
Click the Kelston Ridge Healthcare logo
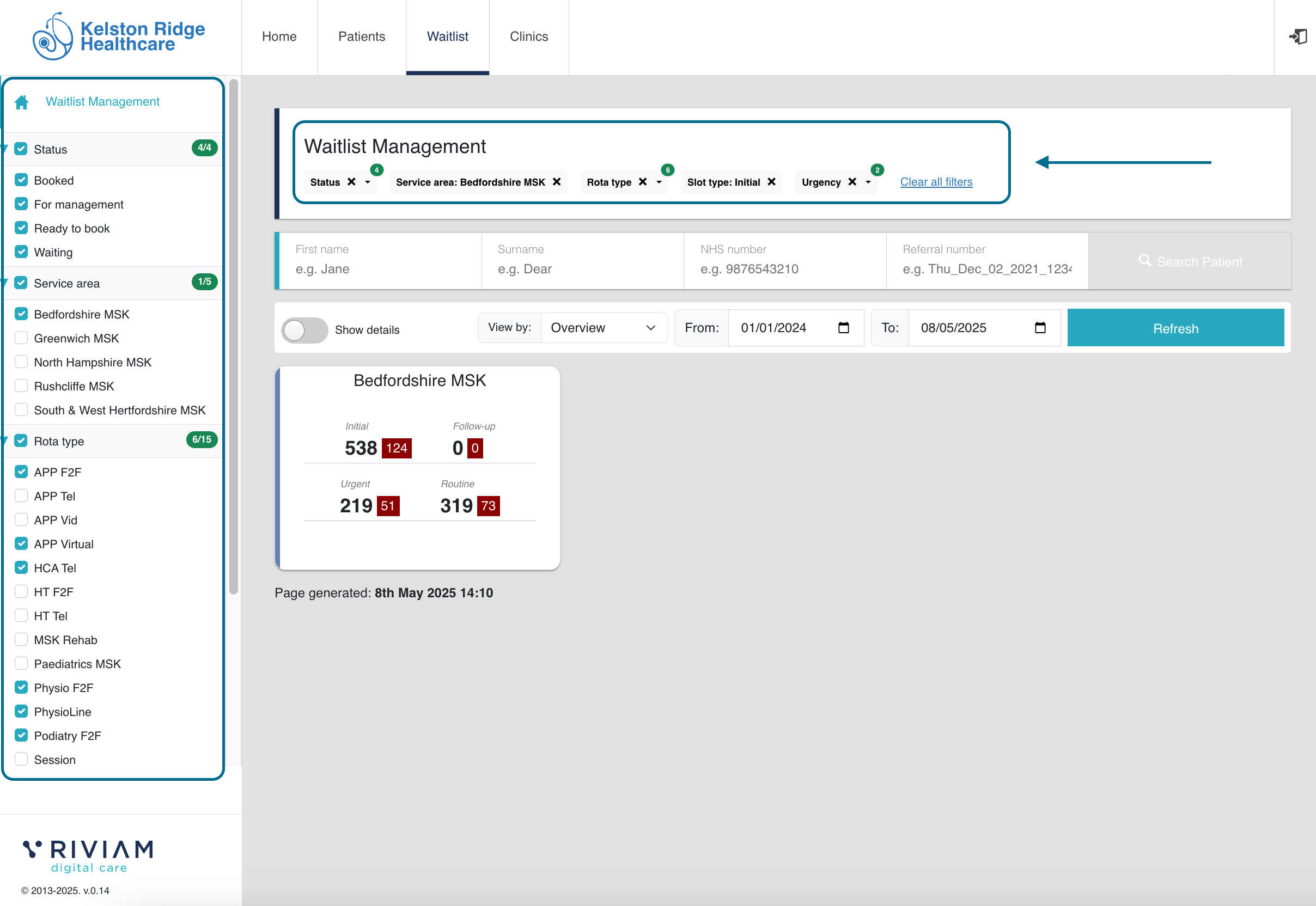click(x=119, y=37)
